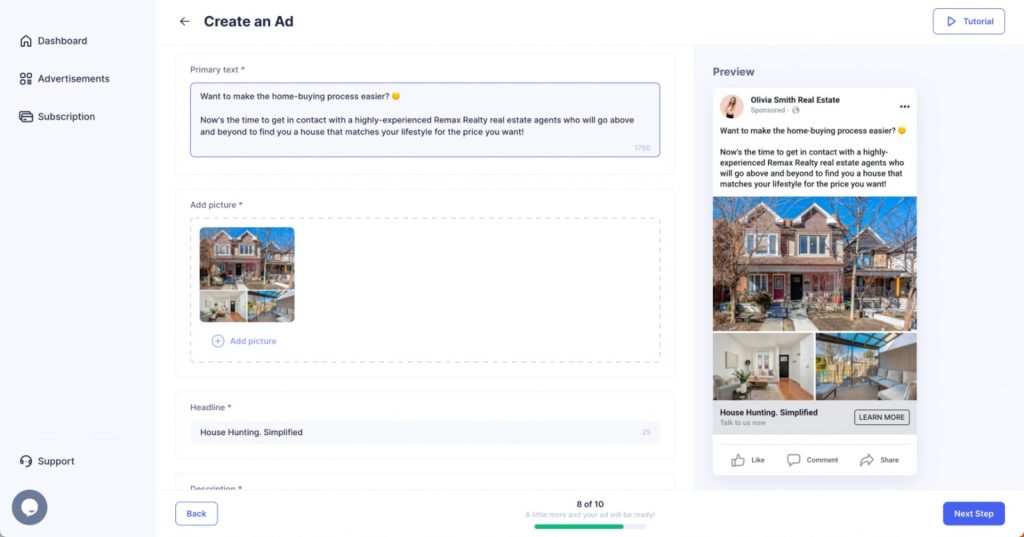The image size is (1024, 537).
Task: Edit the Headline input field
Action: [x=424, y=432]
